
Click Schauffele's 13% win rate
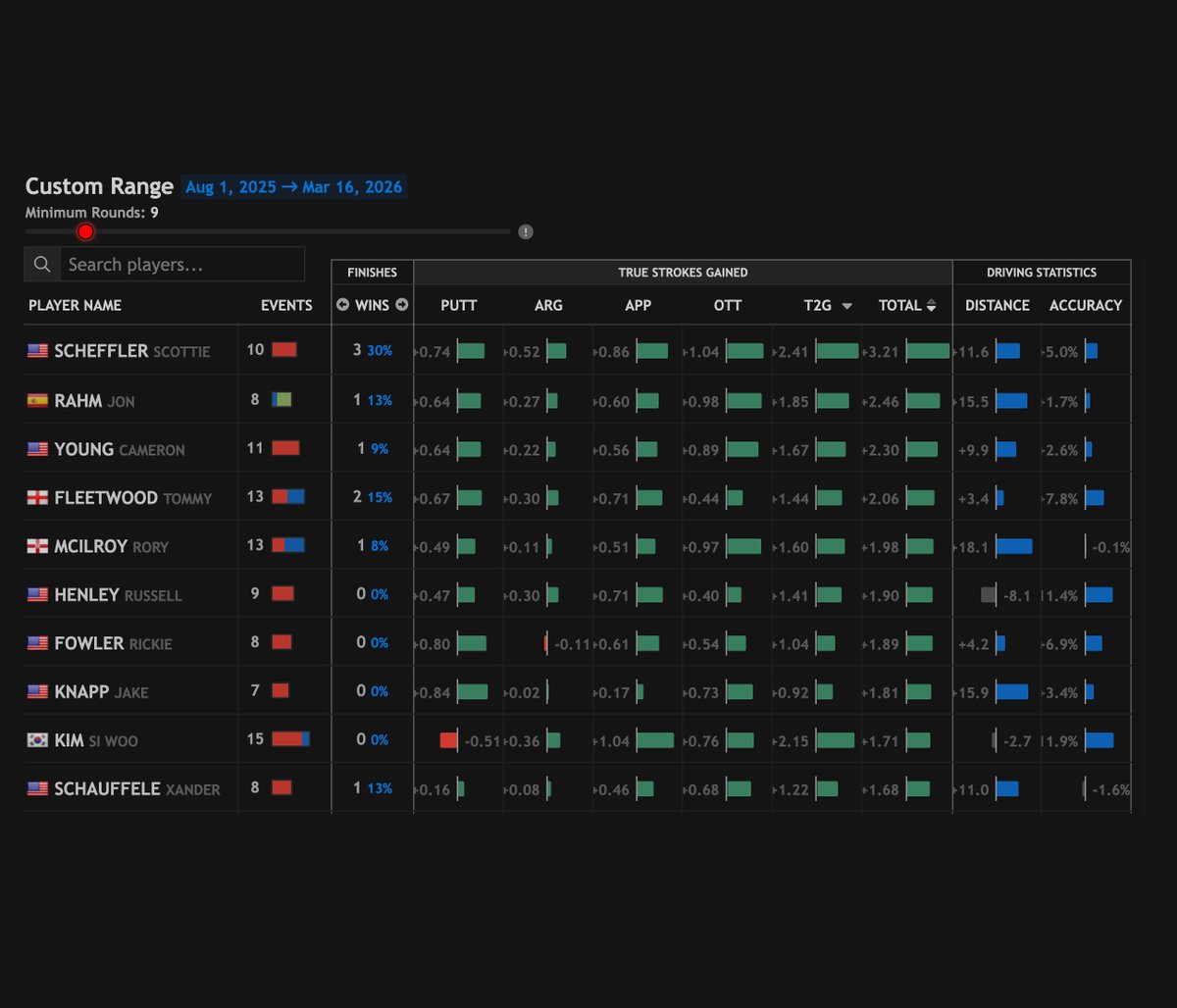pyautogui.click(x=380, y=789)
